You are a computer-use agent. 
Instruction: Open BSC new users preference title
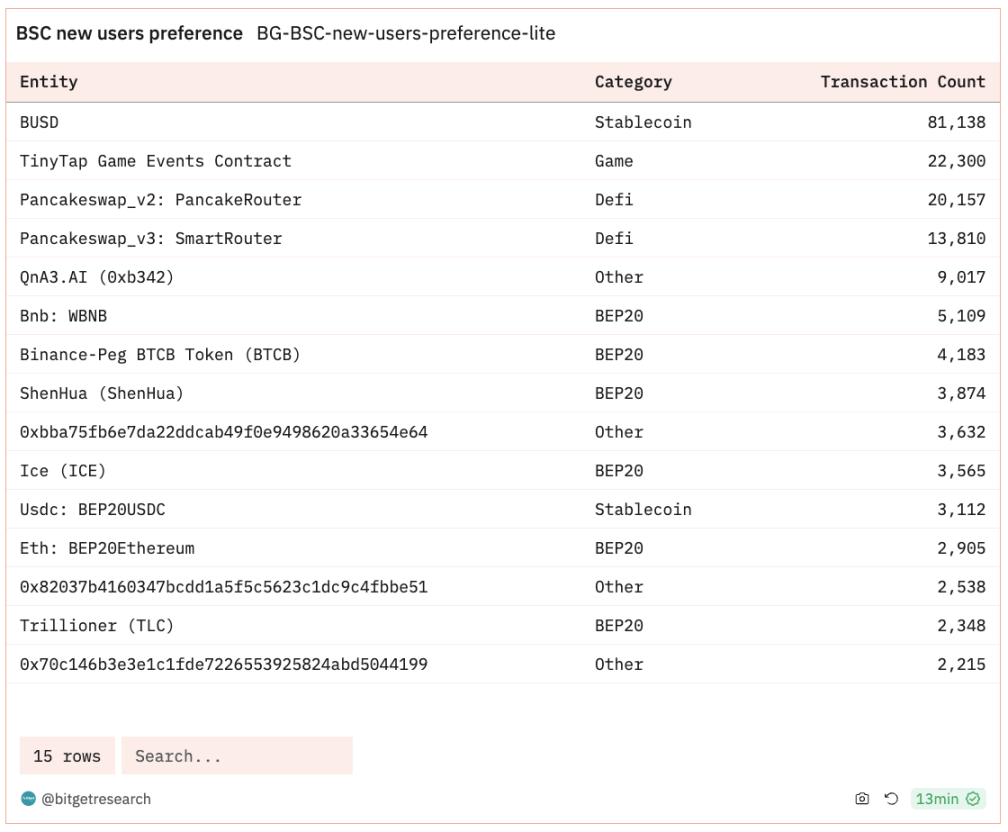point(129,33)
